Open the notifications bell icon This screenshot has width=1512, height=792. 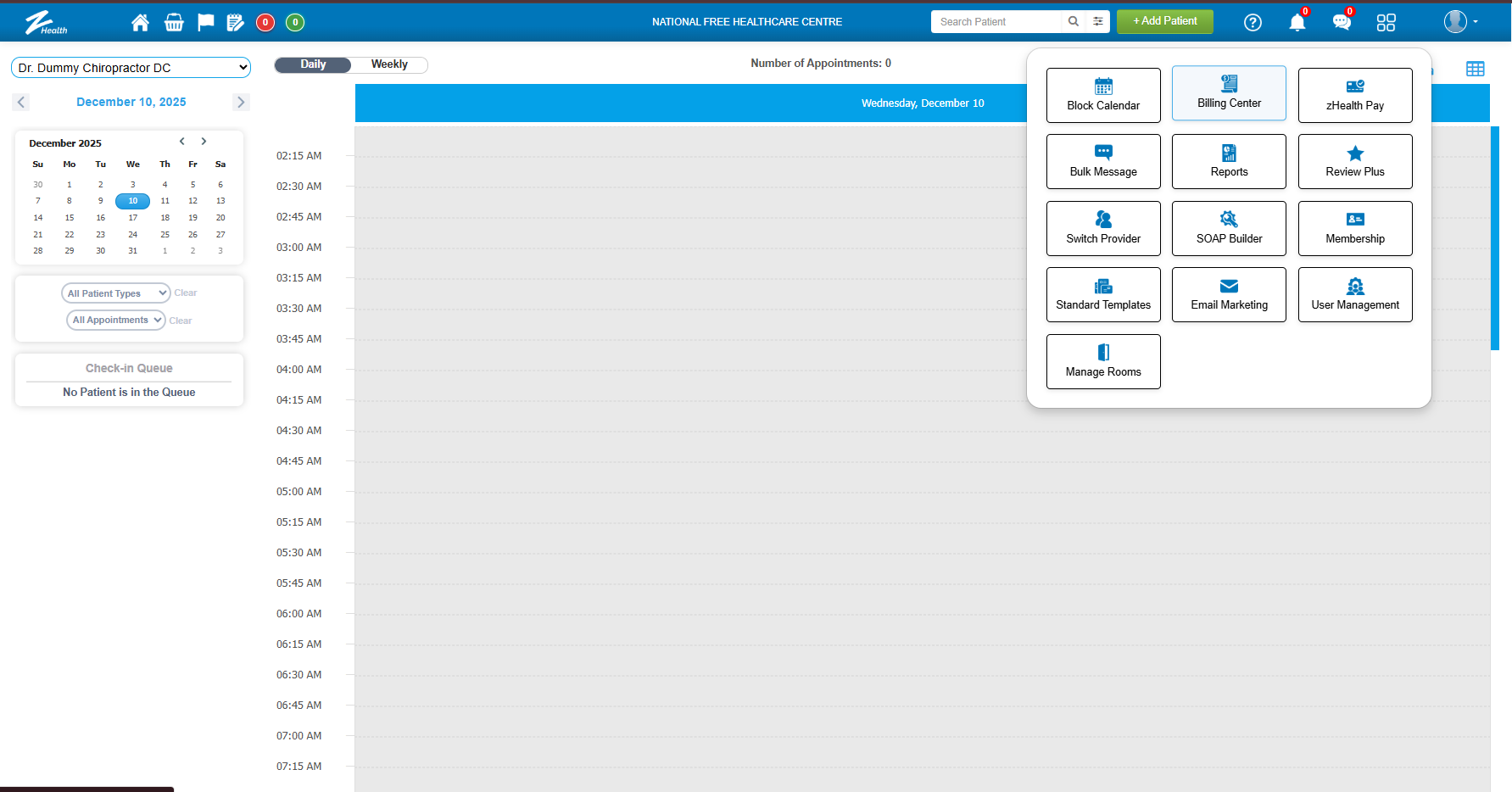tap(1297, 23)
